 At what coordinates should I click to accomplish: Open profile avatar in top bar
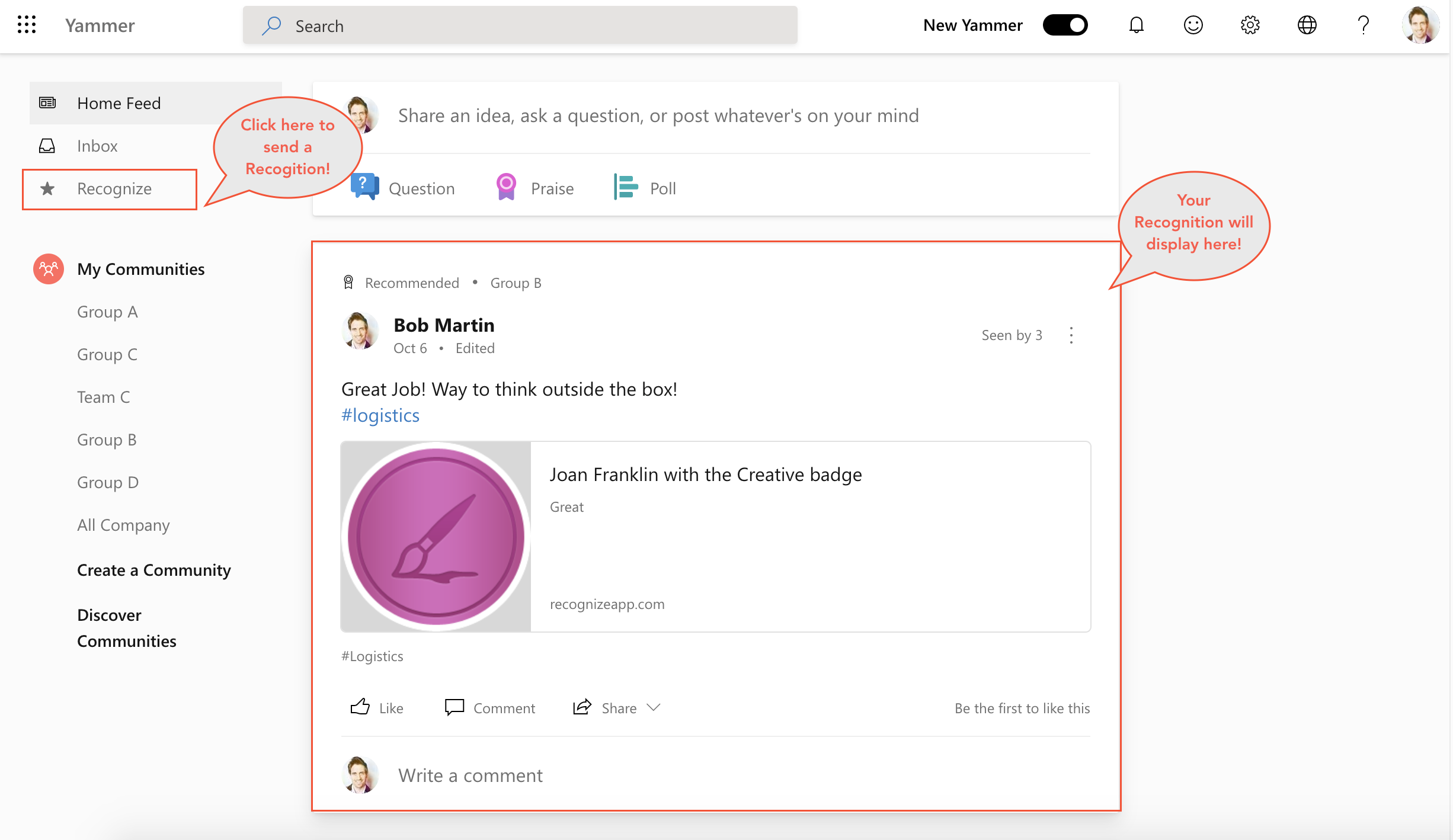click(x=1420, y=25)
